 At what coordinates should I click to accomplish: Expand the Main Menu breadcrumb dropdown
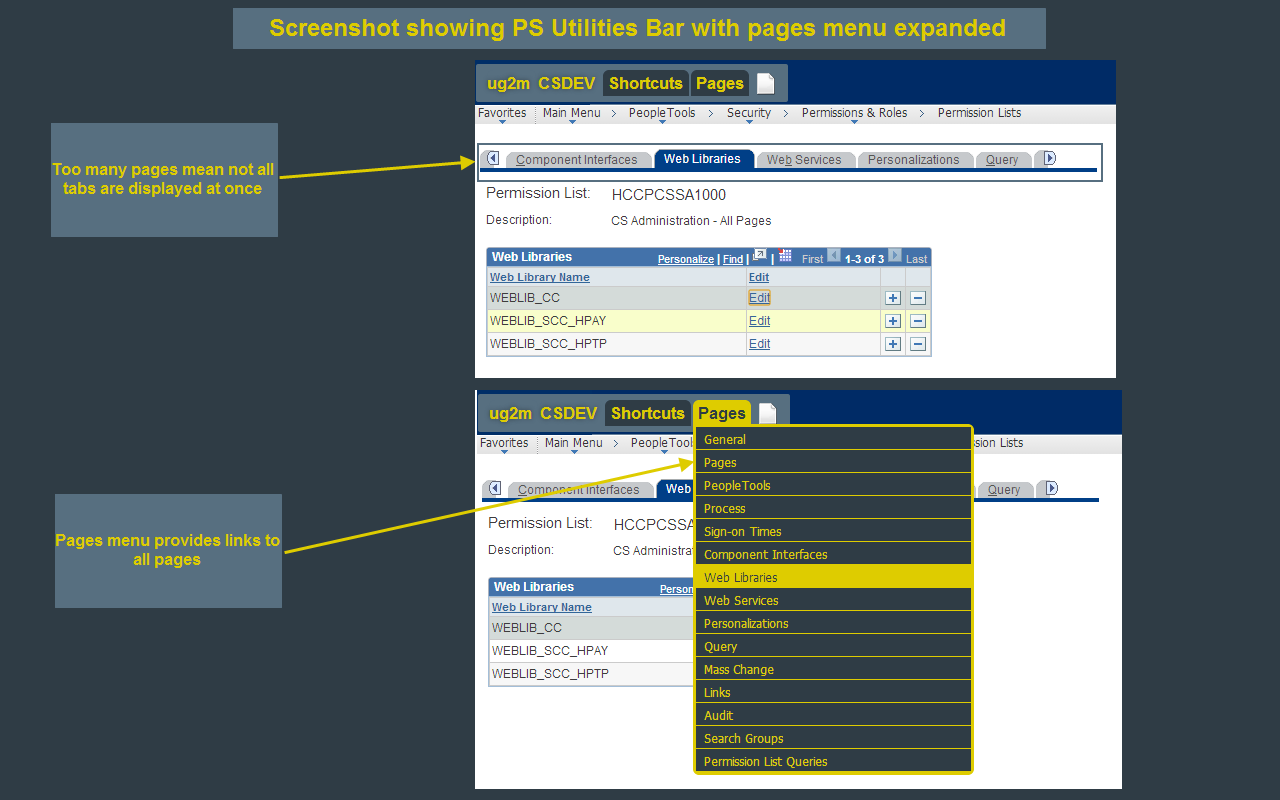click(x=572, y=122)
